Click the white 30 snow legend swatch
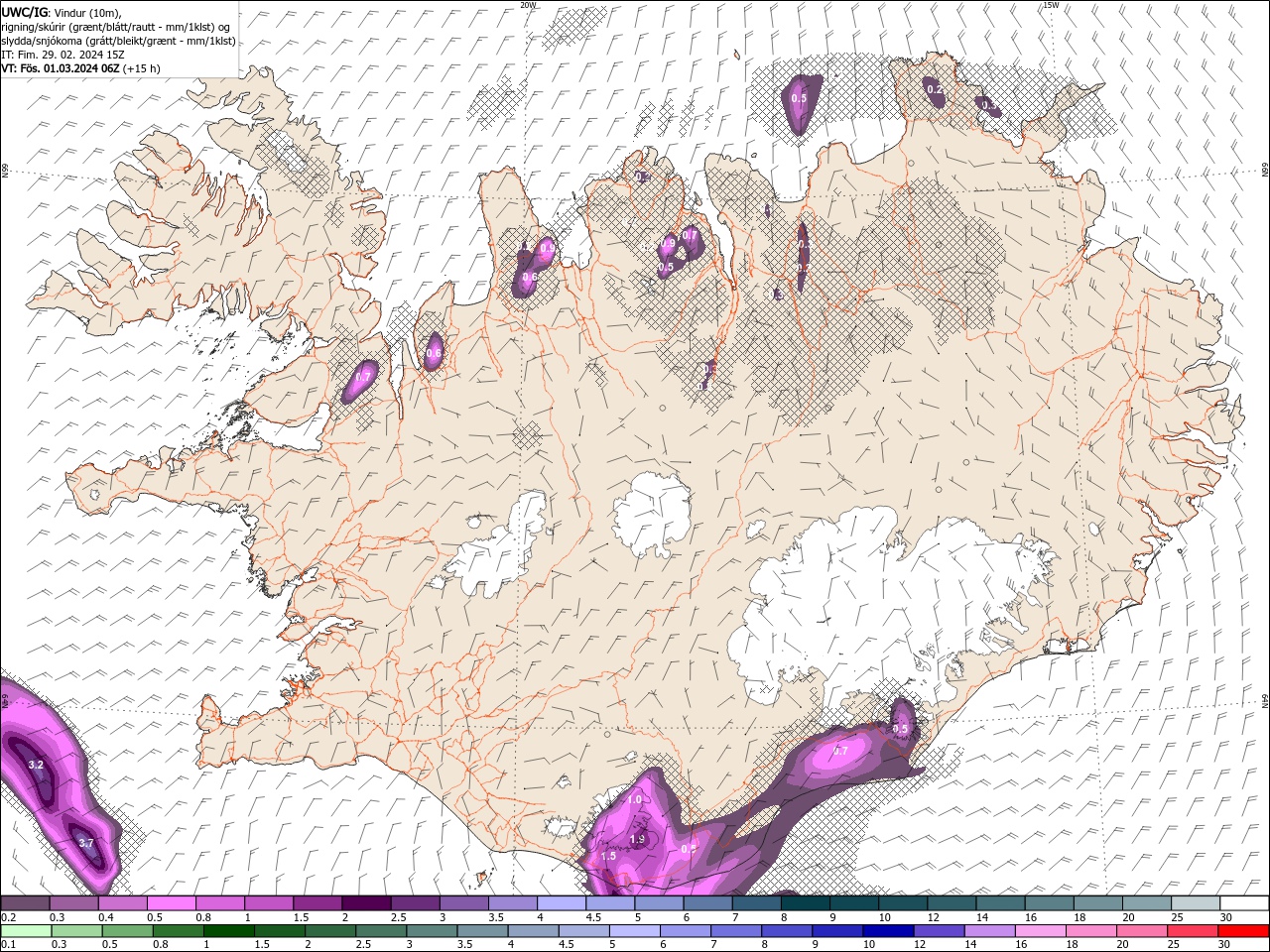 tap(1244, 903)
